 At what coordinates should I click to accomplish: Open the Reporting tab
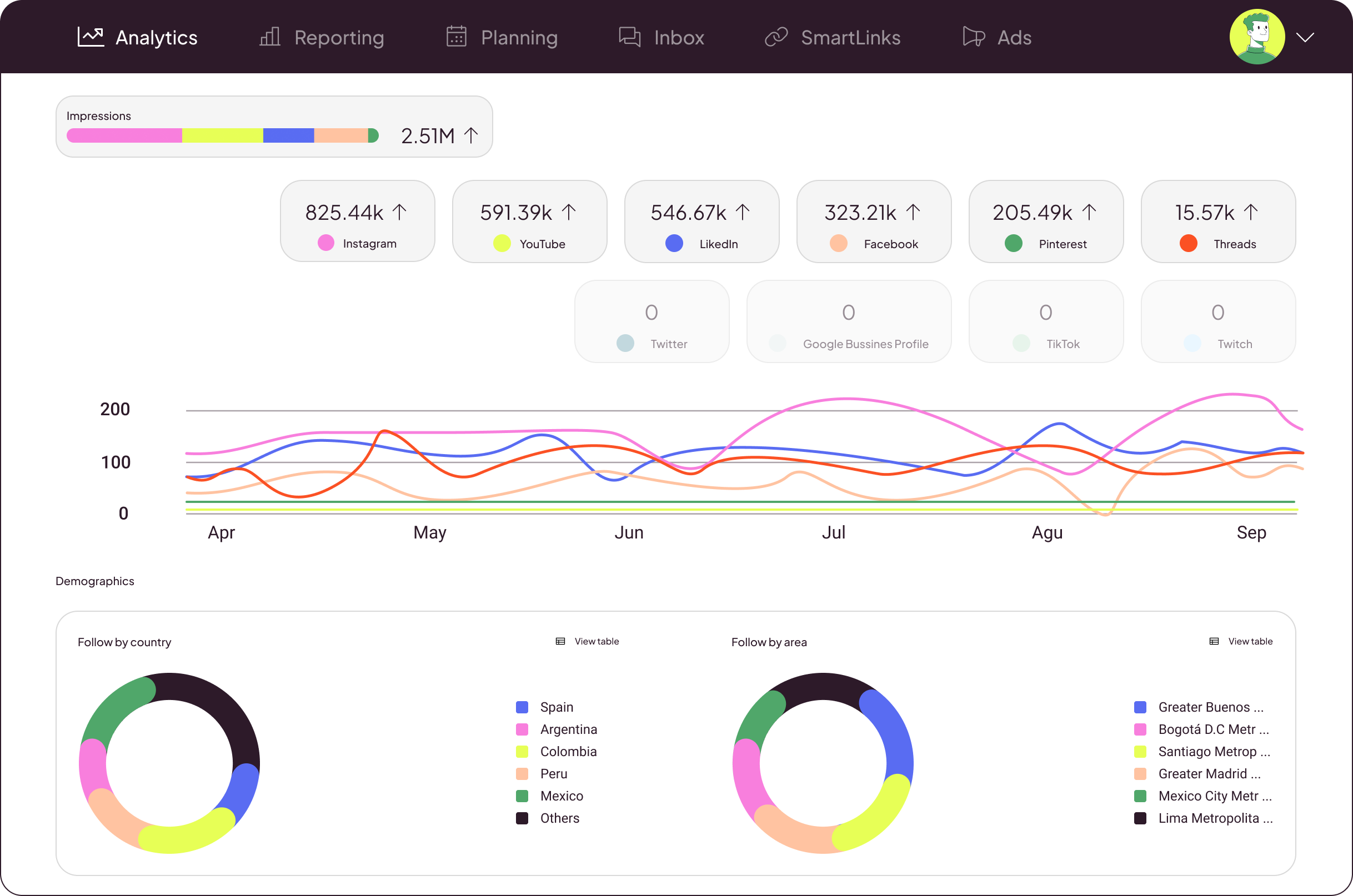[322, 37]
